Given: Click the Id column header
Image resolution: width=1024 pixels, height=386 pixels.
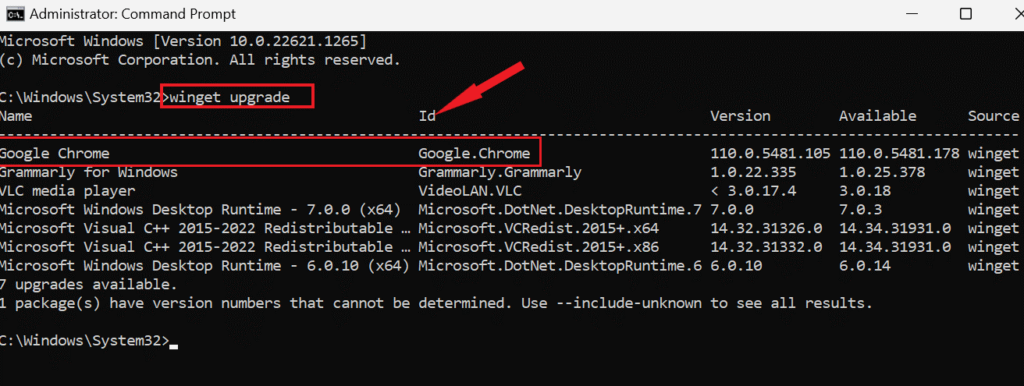Looking at the screenshot, I should point(427,116).
